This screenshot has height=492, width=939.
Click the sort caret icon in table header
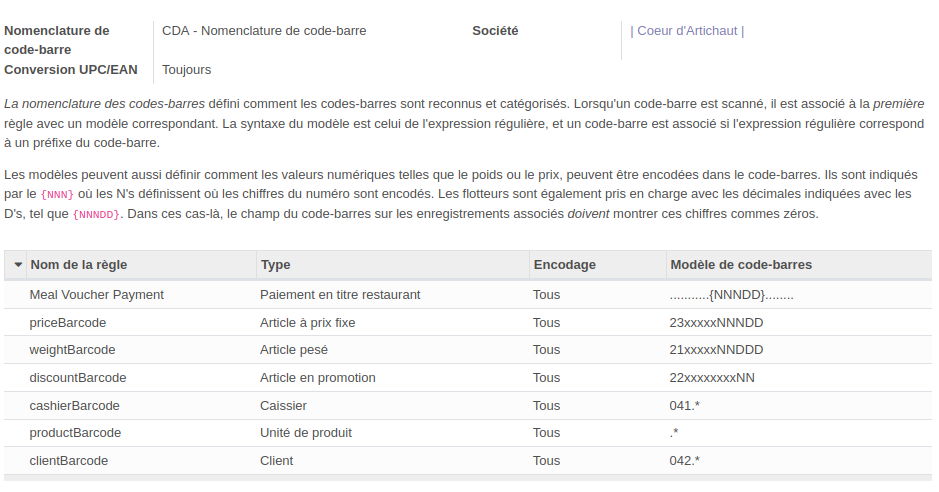pos(18,265)
